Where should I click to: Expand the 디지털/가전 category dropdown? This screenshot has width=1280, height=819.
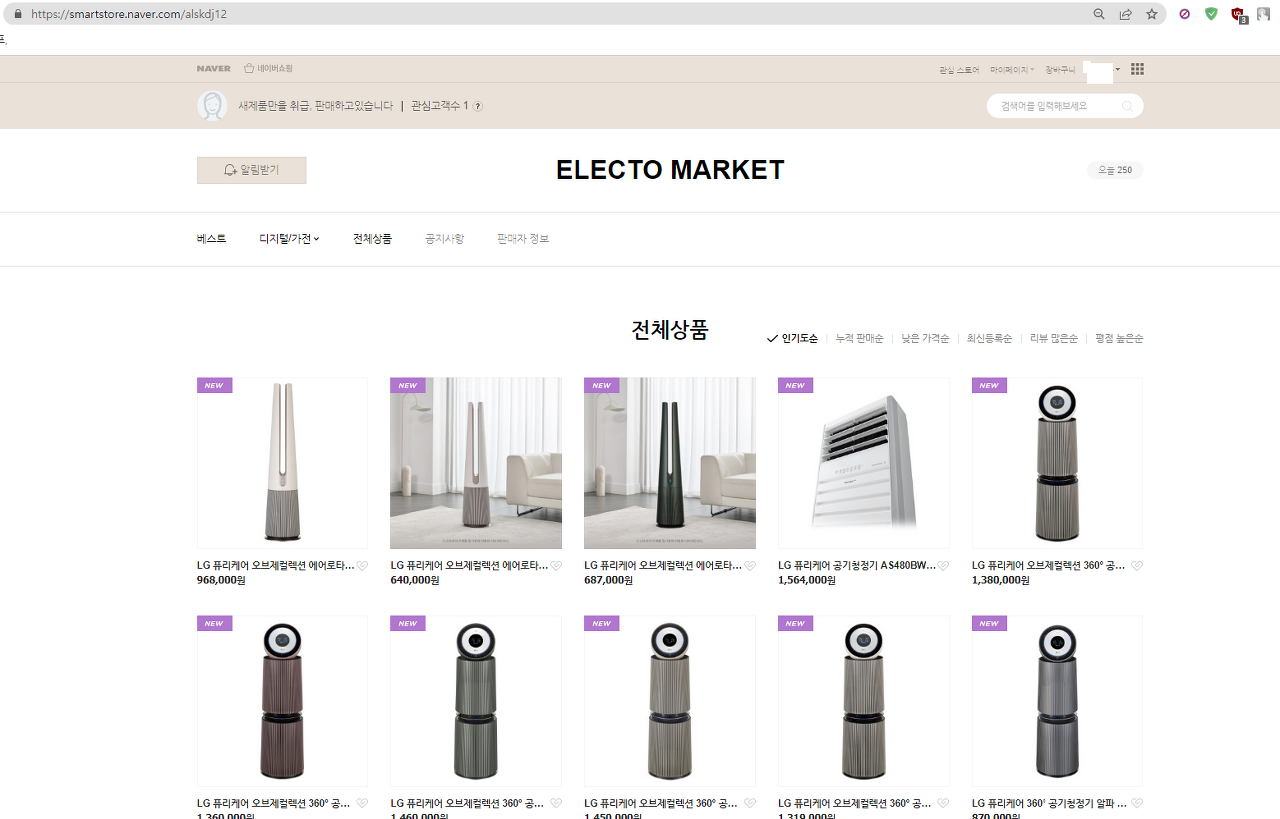[x=289, y=239]
